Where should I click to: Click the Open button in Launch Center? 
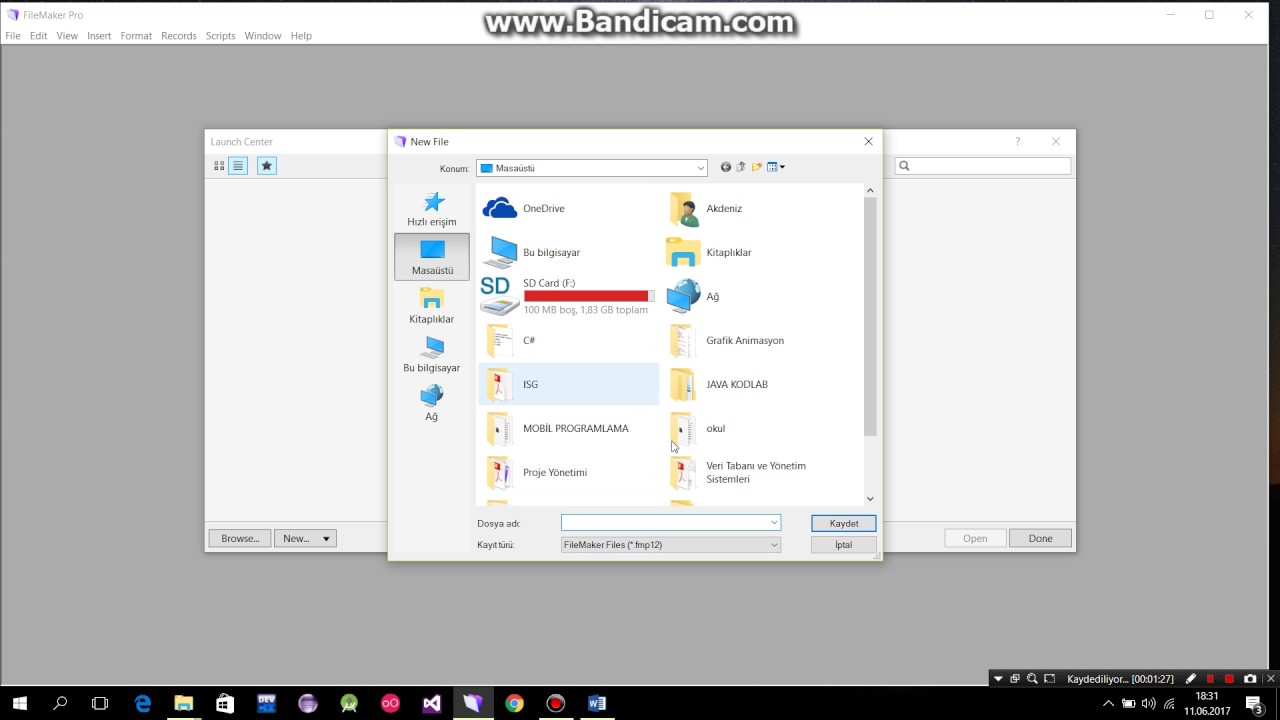point(975,538)
